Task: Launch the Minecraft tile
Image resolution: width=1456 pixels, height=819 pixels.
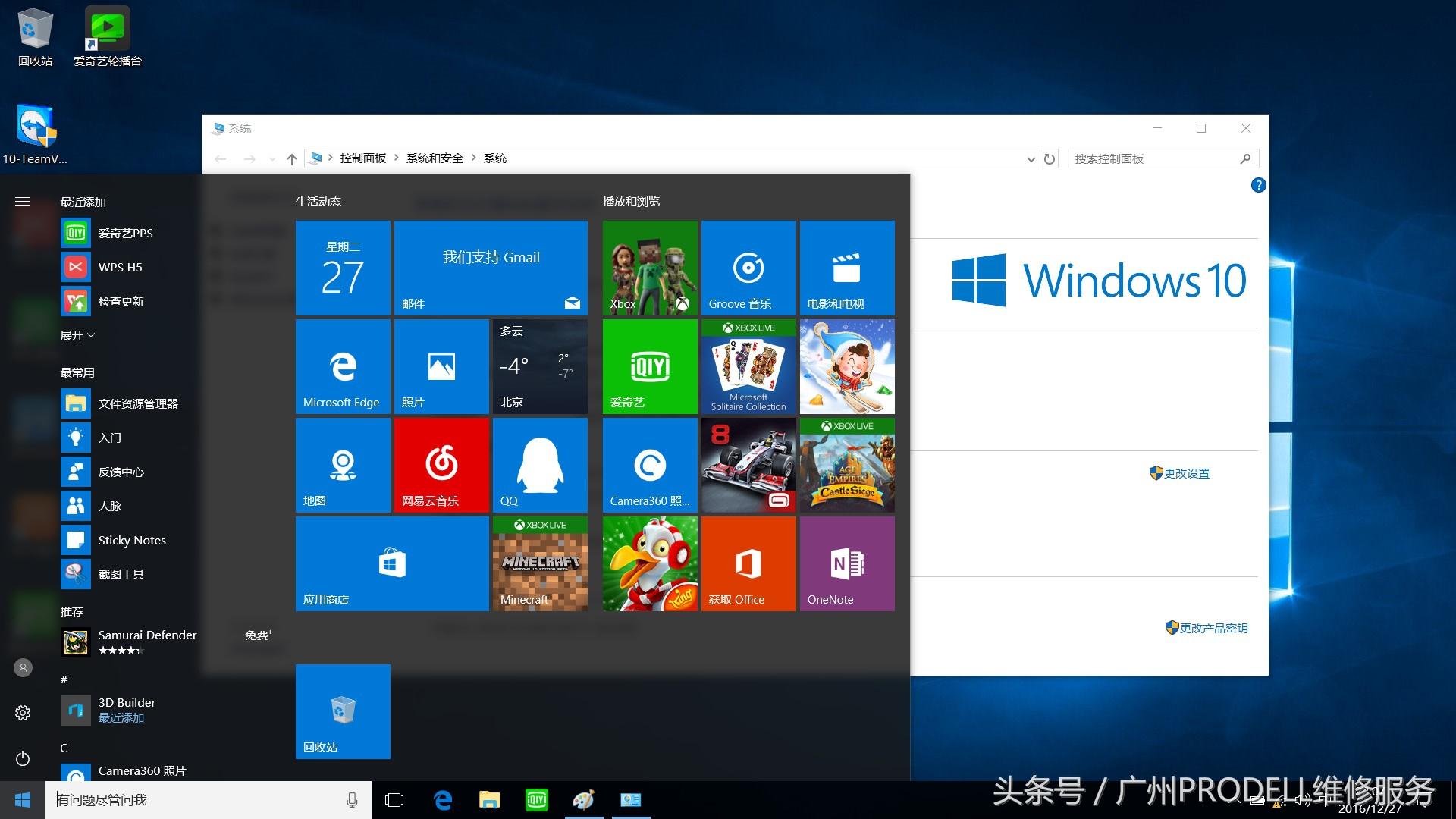Action: pos(540,563)
